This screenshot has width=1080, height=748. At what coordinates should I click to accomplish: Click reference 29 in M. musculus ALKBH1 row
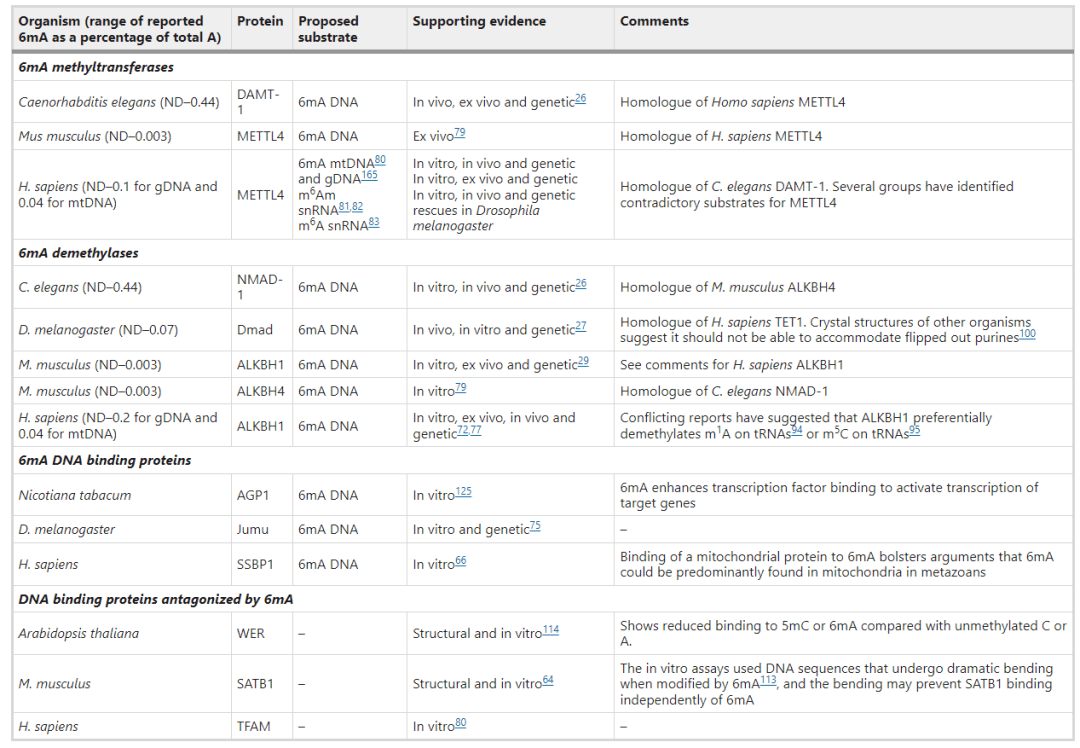583,362
